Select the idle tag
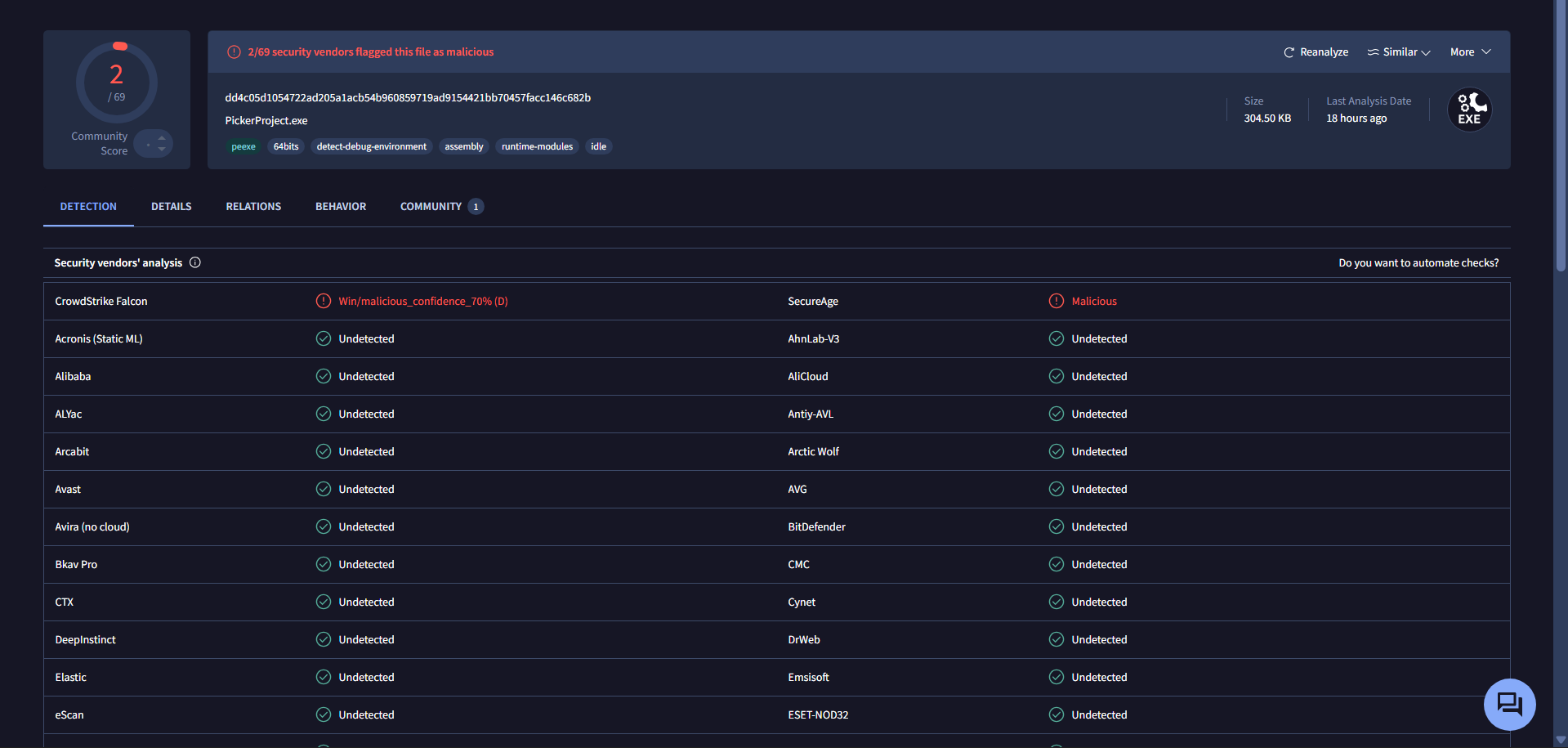This screenshot has width=1568, height=748. (599, 147)
